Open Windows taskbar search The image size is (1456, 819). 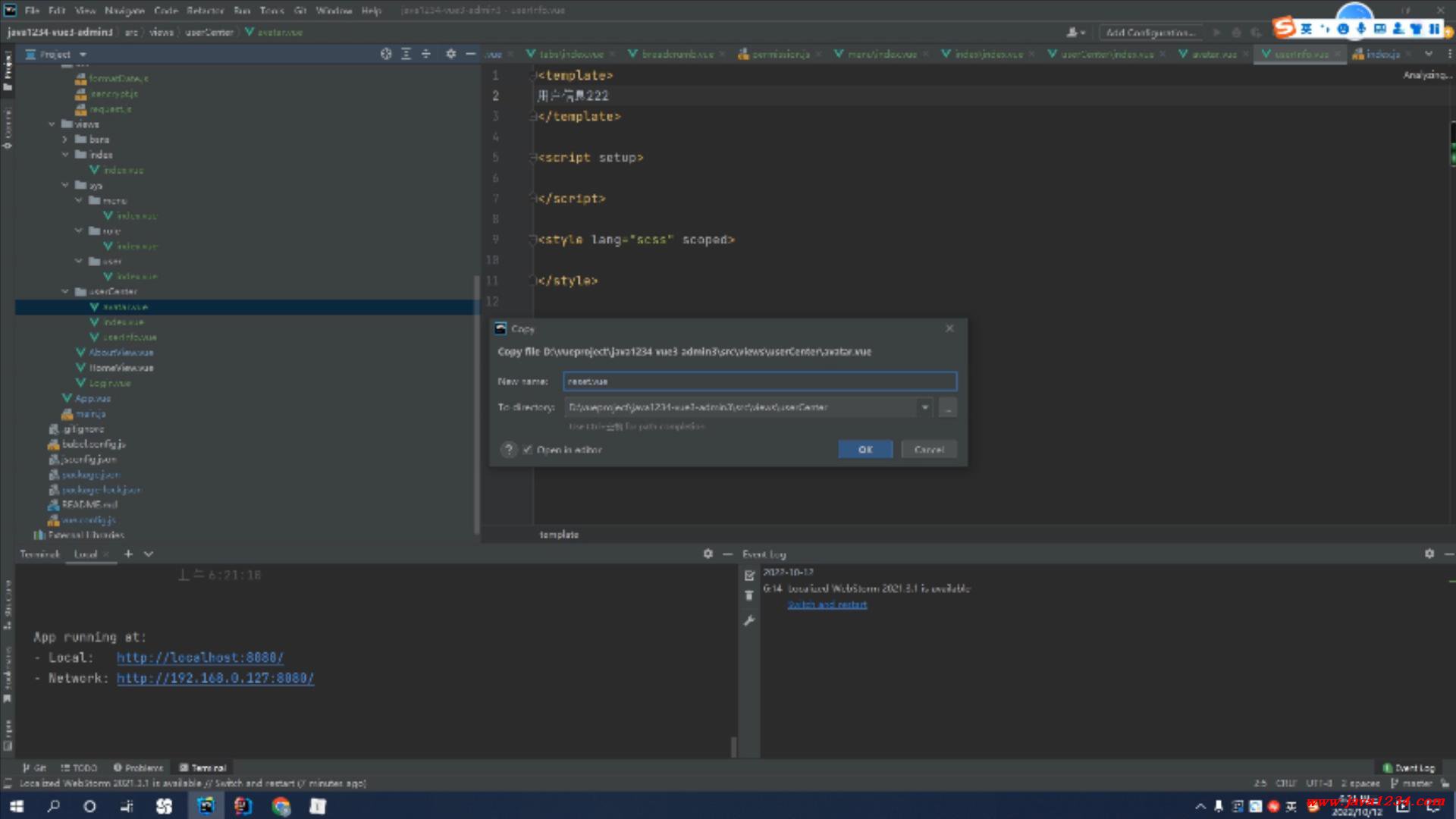tap(53, 806)
